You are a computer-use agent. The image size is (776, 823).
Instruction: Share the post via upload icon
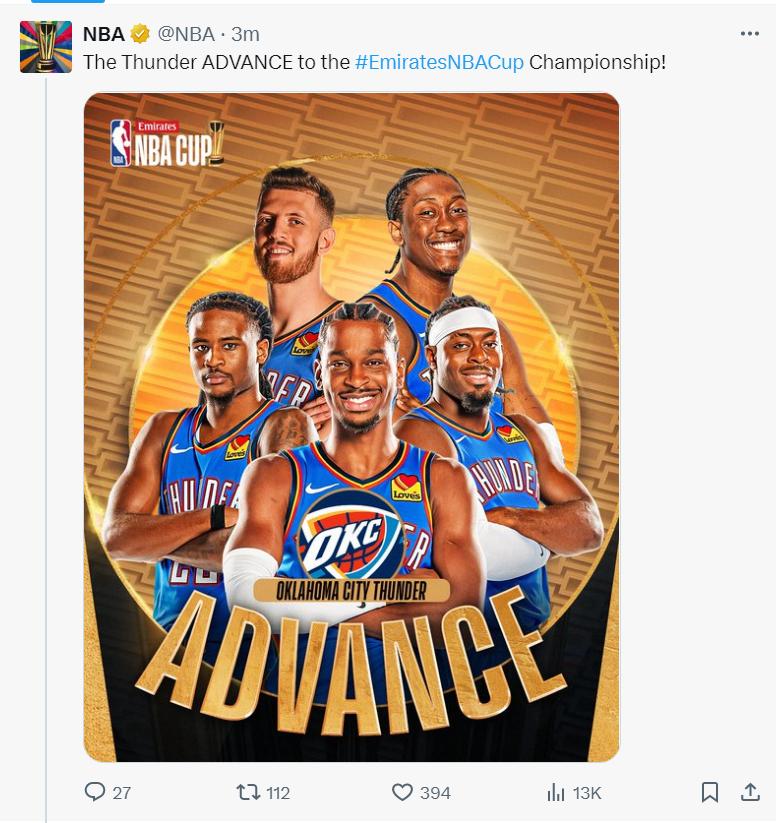750,792
